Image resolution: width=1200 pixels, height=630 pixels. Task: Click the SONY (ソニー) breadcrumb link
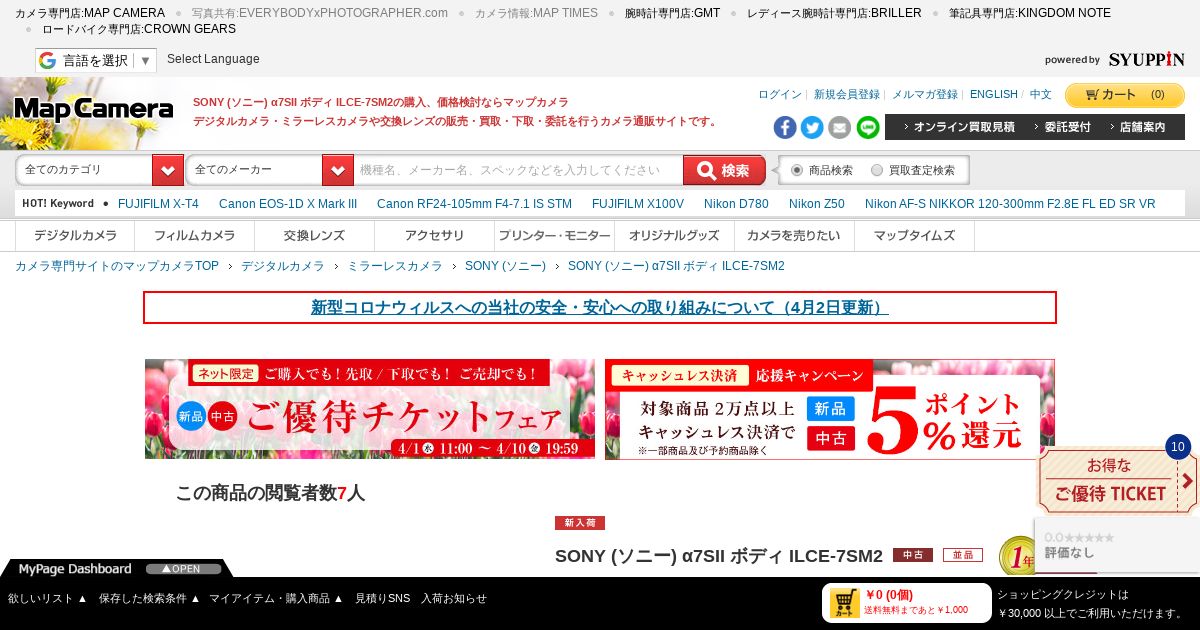[x=505, y=266]
